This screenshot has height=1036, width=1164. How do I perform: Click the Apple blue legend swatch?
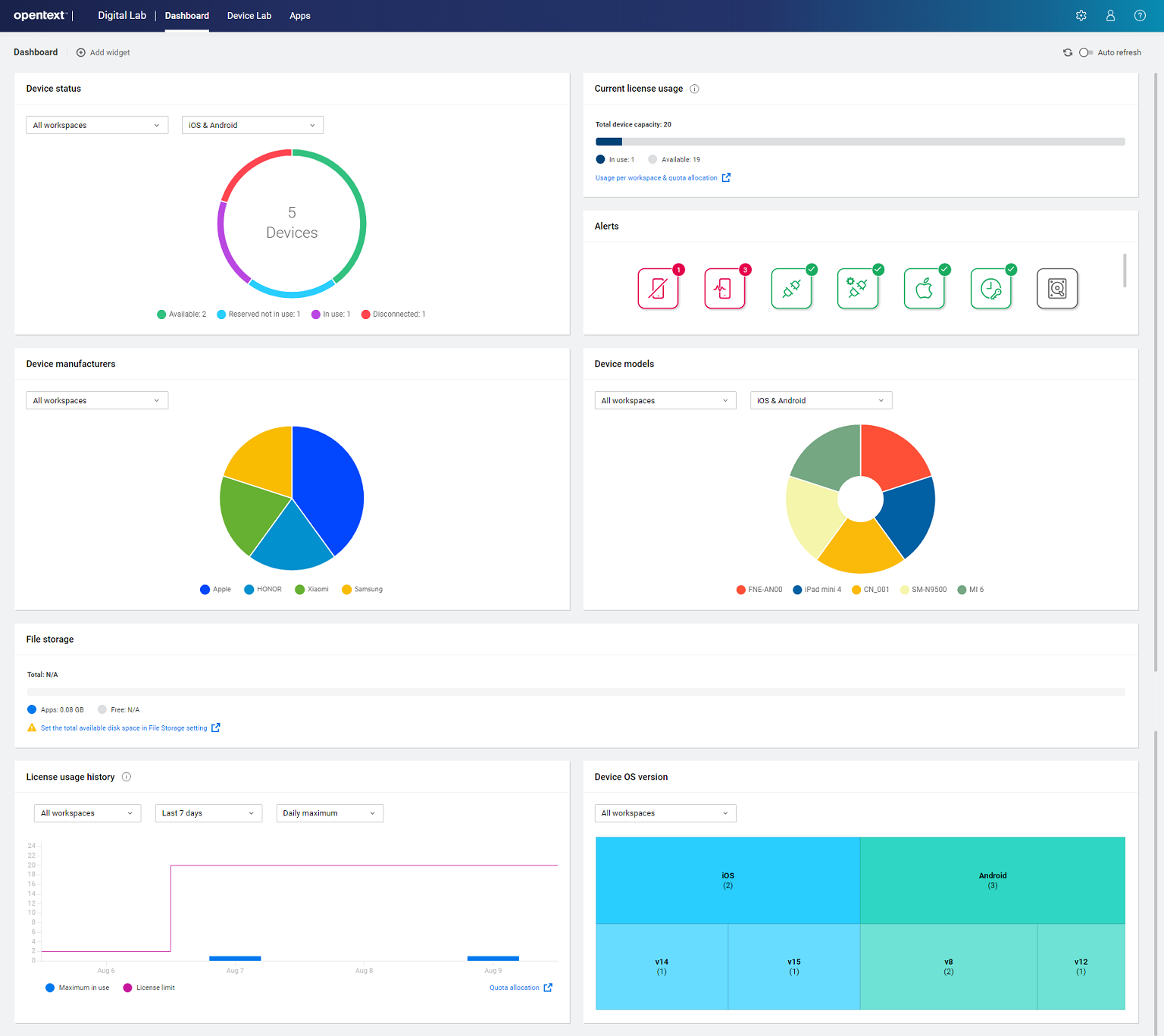pos(205,590)
